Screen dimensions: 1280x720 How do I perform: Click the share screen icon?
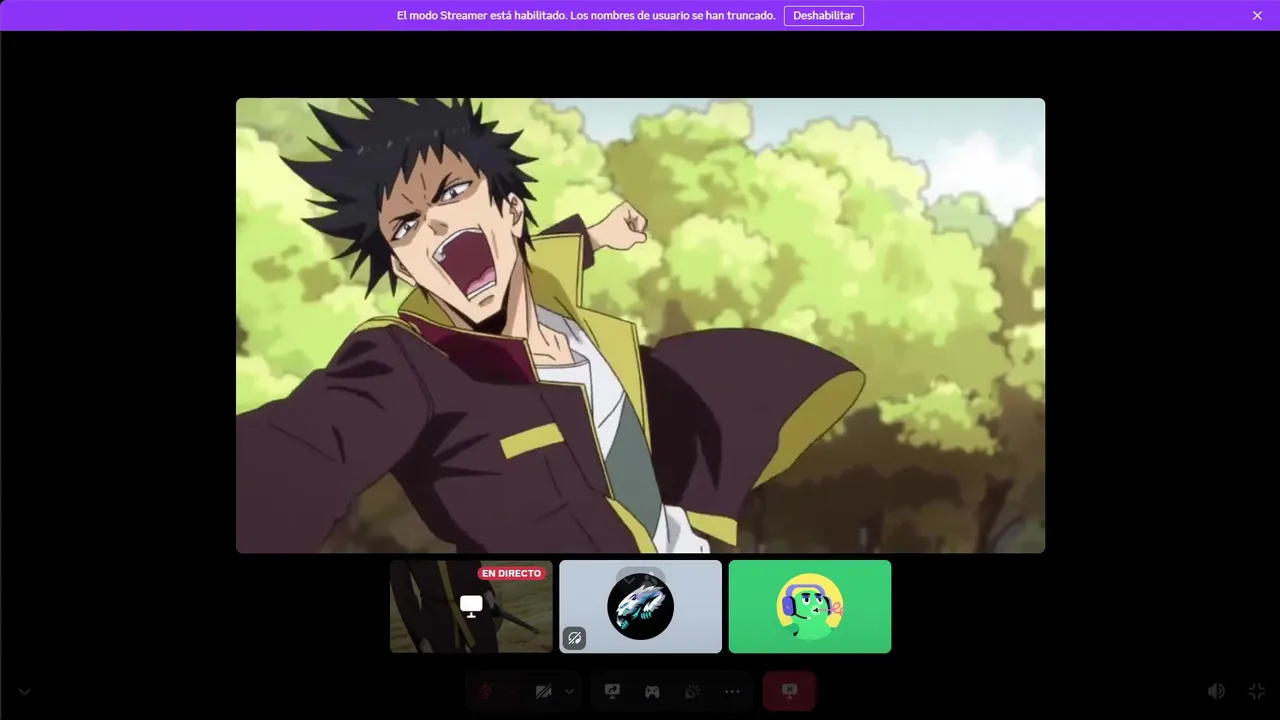point(612,691)
